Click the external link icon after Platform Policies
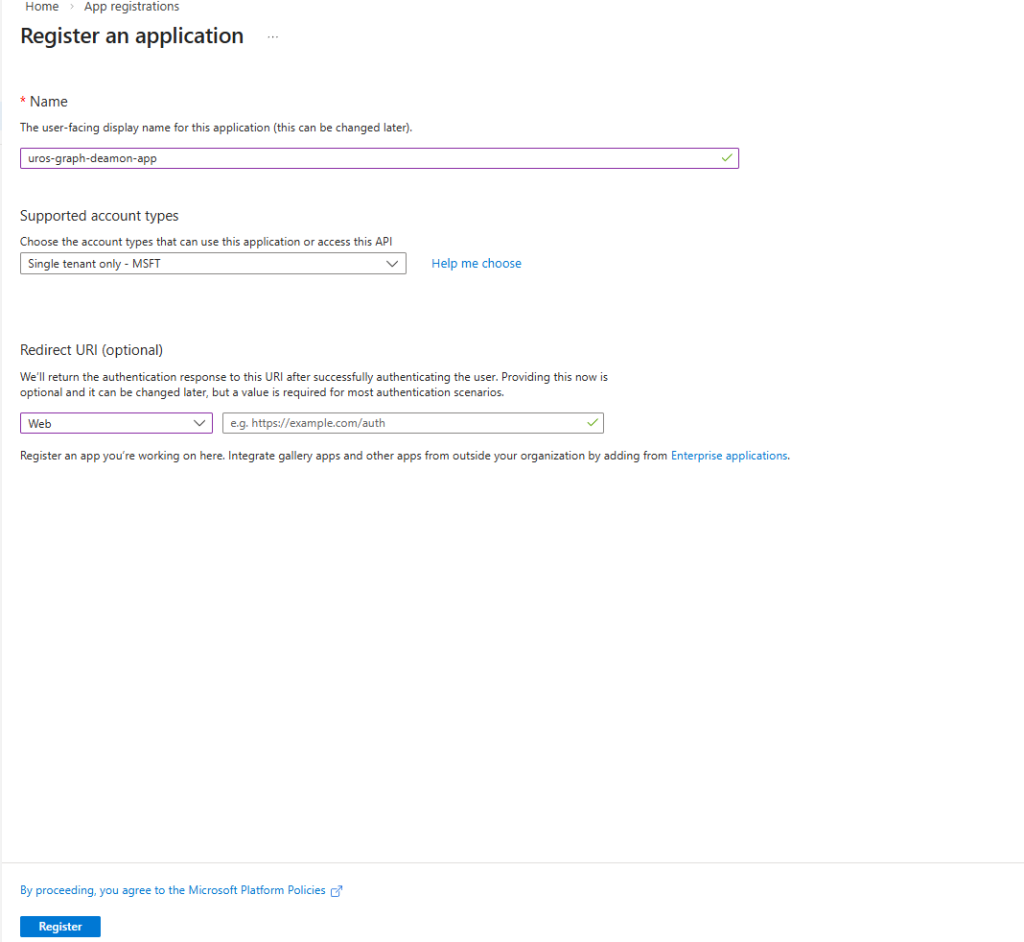This screenshot has width=1024, height=942. pyautogui.click(x=336, y=891)
